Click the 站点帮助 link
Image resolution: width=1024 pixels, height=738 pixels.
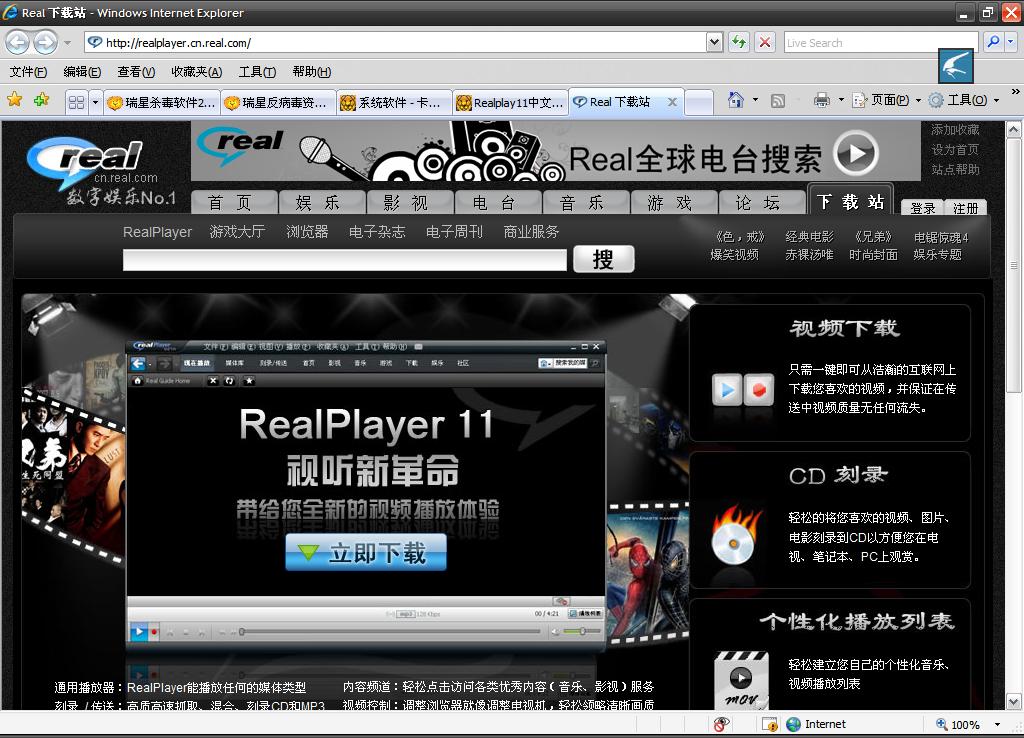[x=955, y=169]
